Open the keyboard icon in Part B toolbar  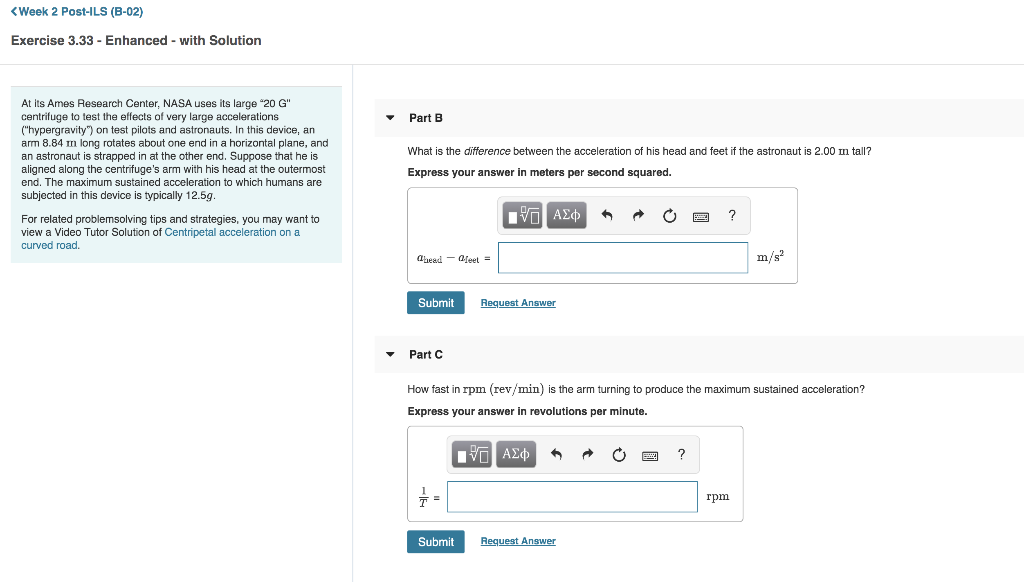pos(701,216)
